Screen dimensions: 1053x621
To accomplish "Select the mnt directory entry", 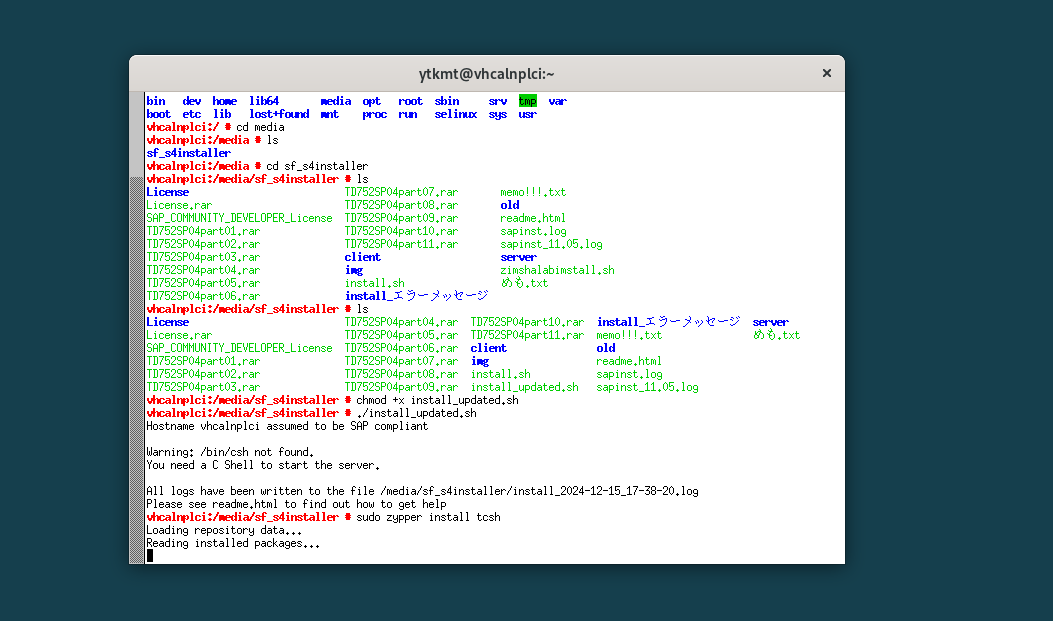I will point(330,114).
